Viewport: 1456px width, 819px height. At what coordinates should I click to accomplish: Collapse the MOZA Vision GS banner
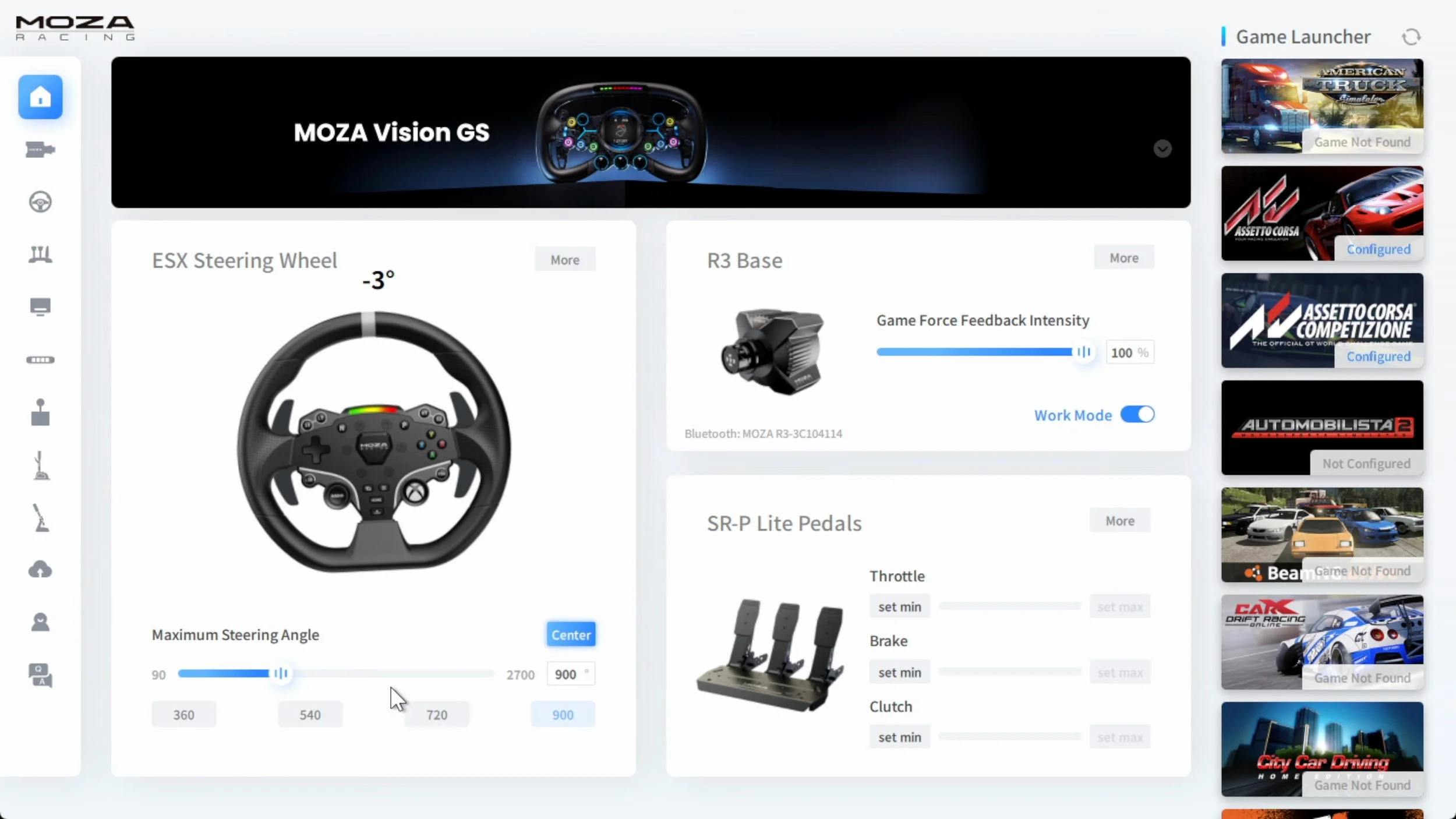(1162, 149)
